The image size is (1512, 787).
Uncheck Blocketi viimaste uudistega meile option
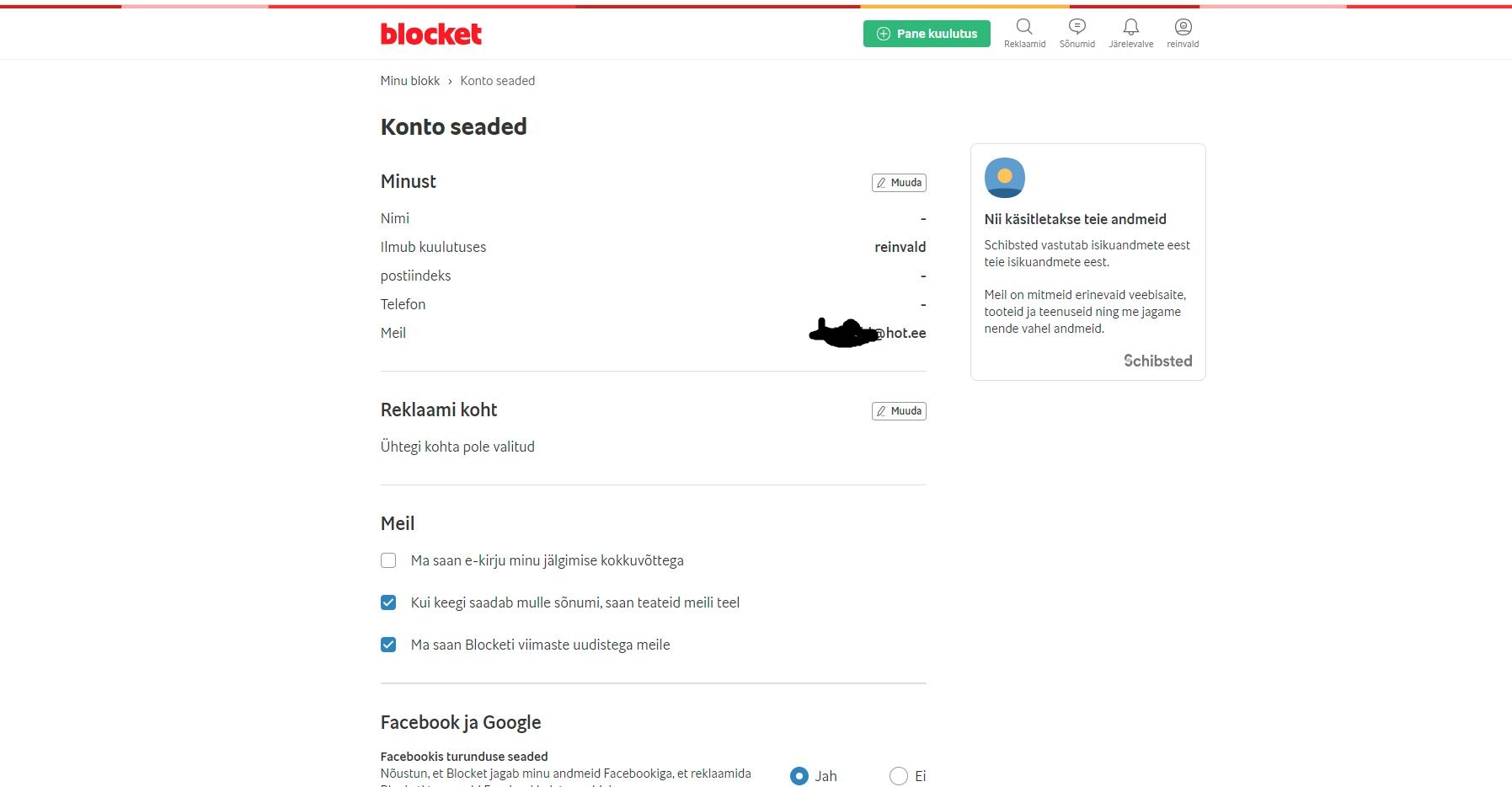pyautogui.click(x=388, y=645)
